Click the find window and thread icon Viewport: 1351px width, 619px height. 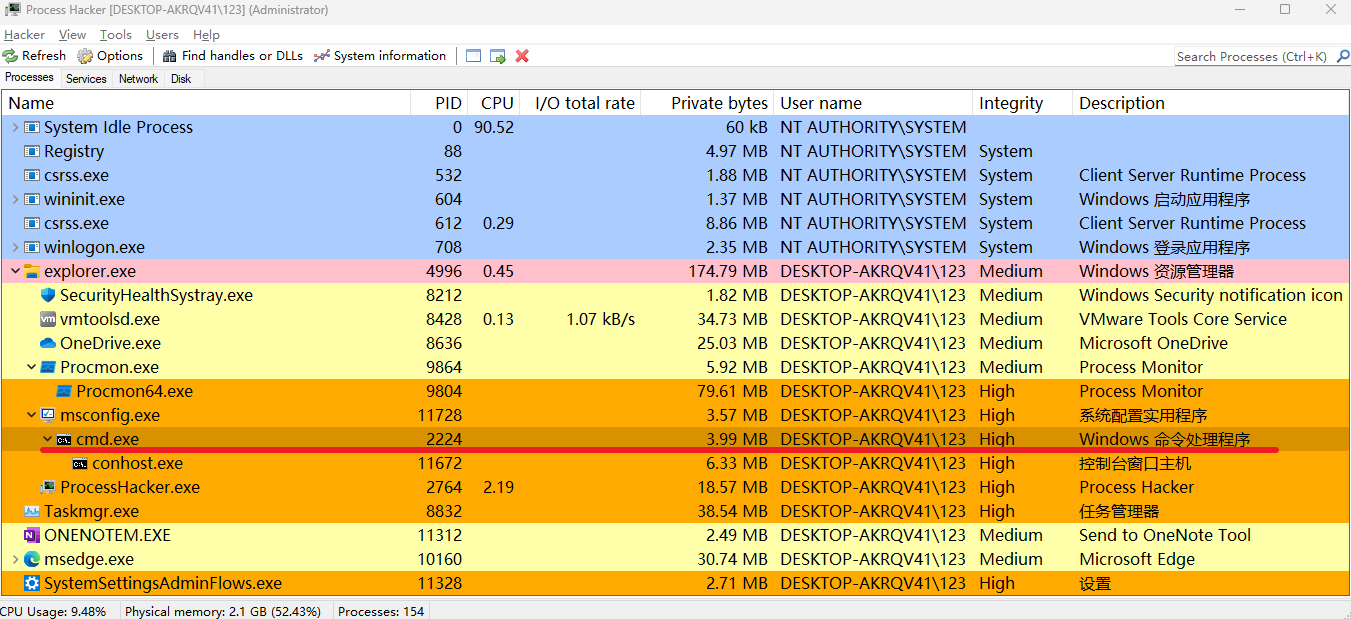pyautogui.click(x=497, y=56)
